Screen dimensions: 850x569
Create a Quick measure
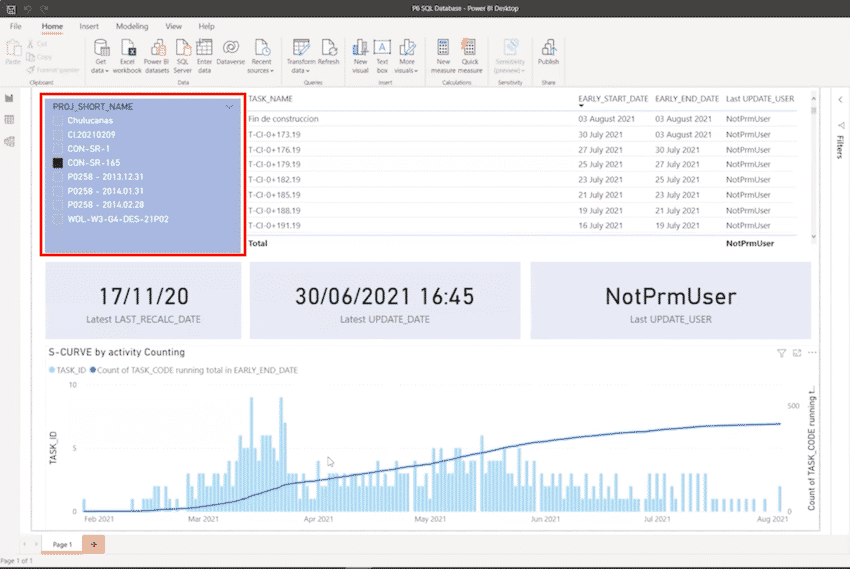pyautogui.click(x=470, y=56)
